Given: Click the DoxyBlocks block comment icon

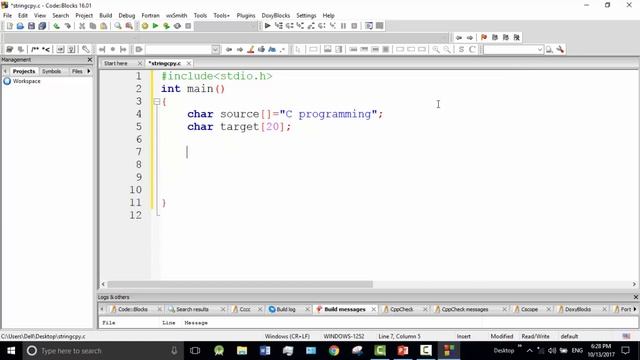Looking at the screenshot, I should point(35,49).
